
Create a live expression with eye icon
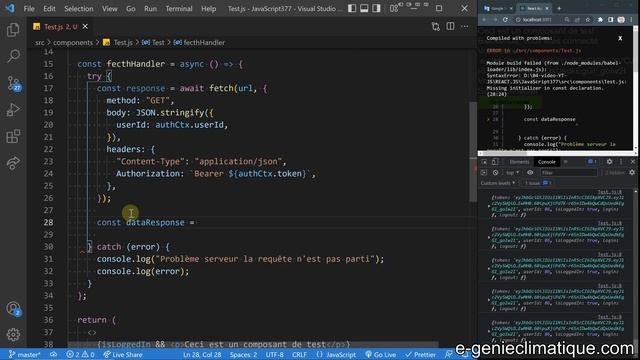530,173
